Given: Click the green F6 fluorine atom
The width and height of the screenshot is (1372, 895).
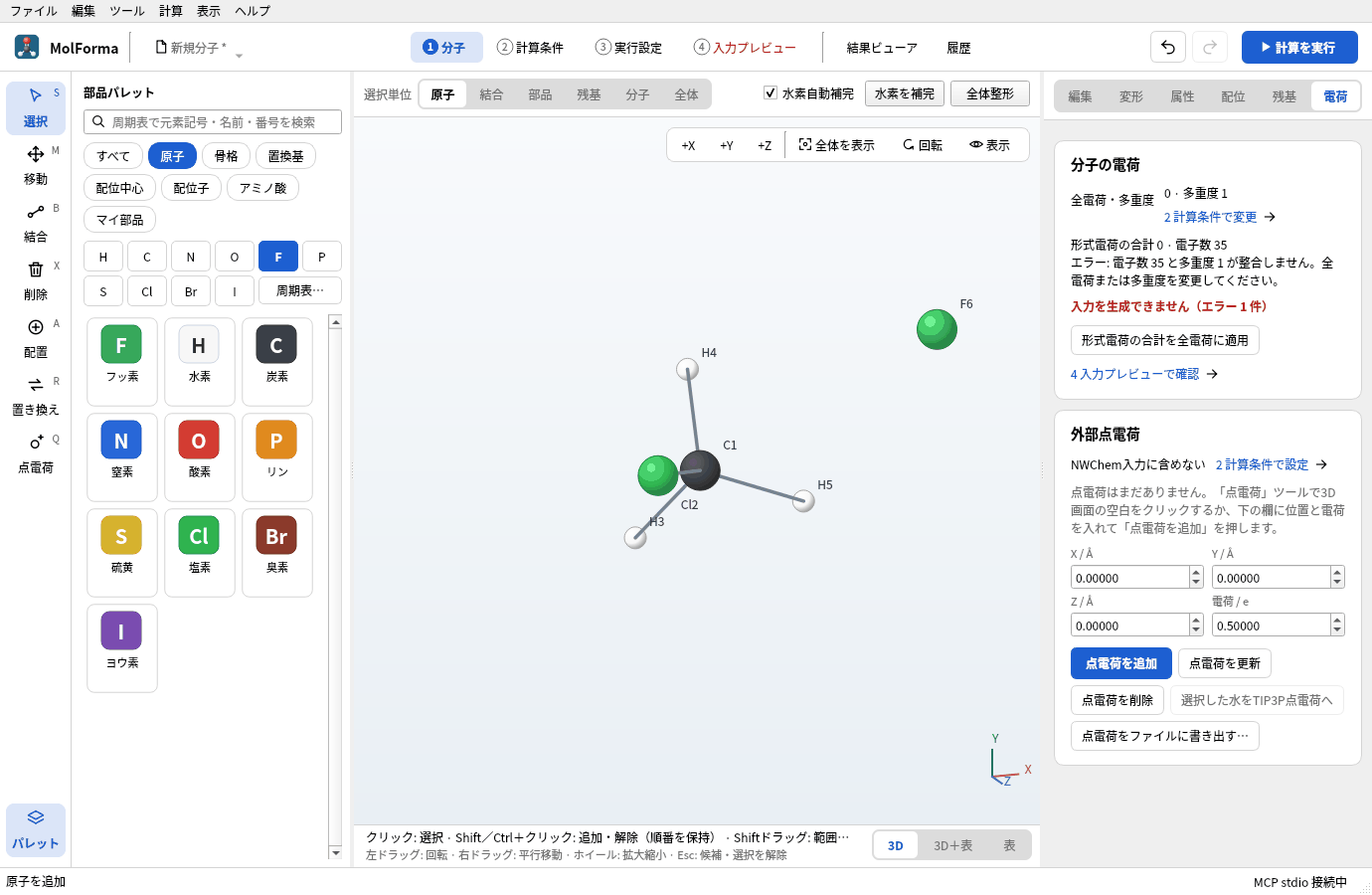Looking at the screenshot, I should [x=937, y=329].
